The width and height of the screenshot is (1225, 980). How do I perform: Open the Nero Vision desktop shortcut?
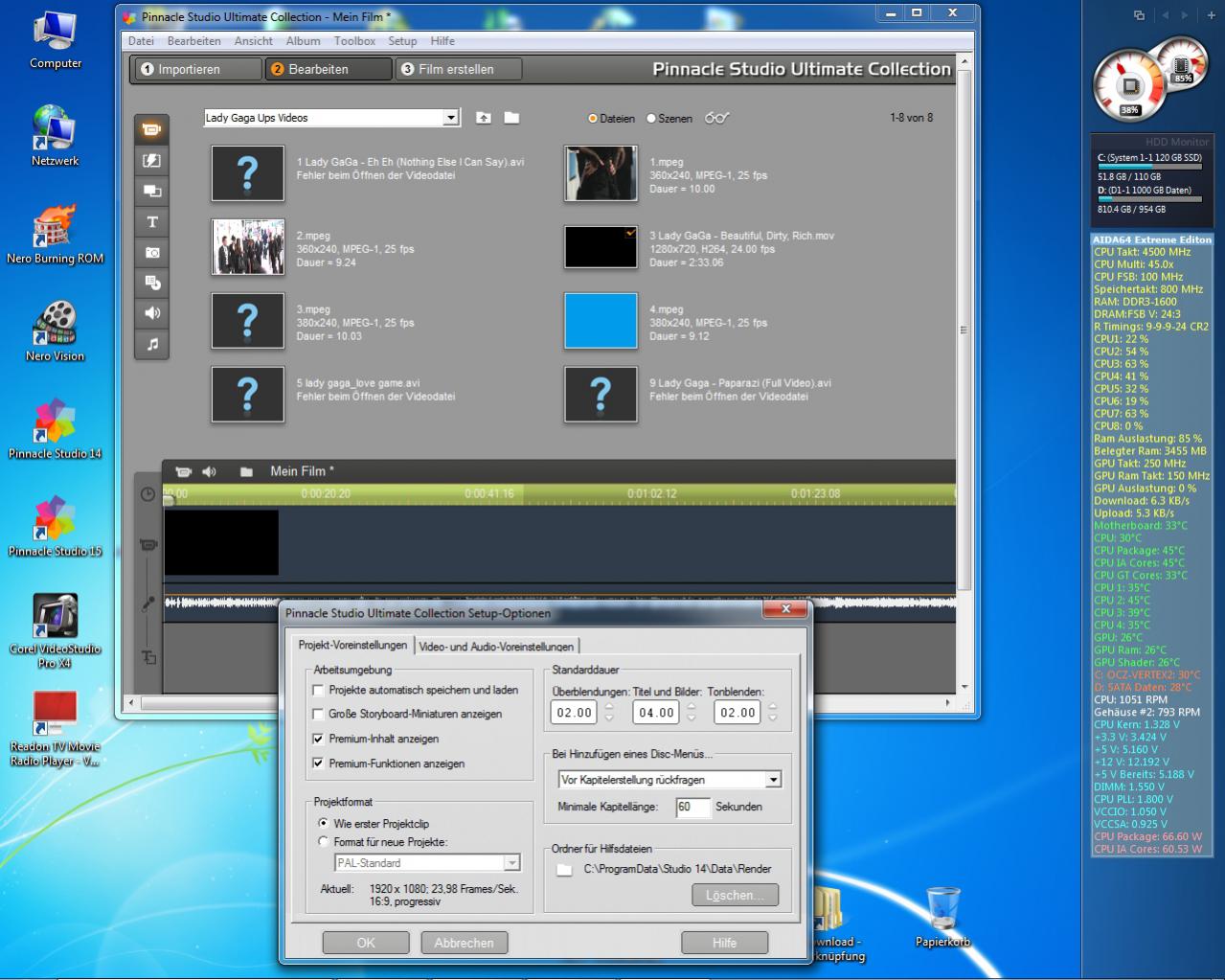[x=55, y=330]
